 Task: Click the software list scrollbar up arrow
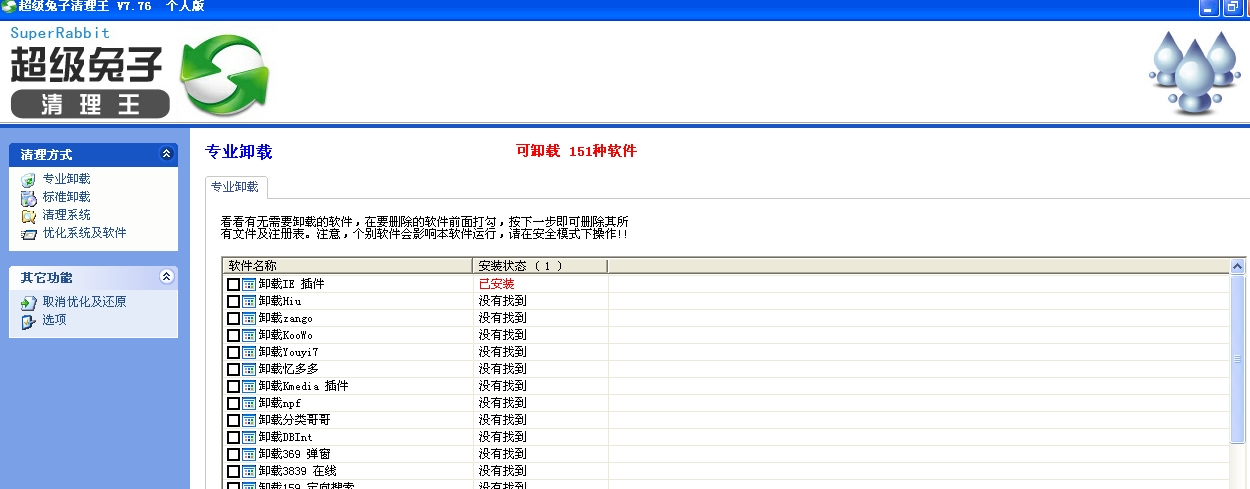pyautogui.click(x=1238, y=267)
